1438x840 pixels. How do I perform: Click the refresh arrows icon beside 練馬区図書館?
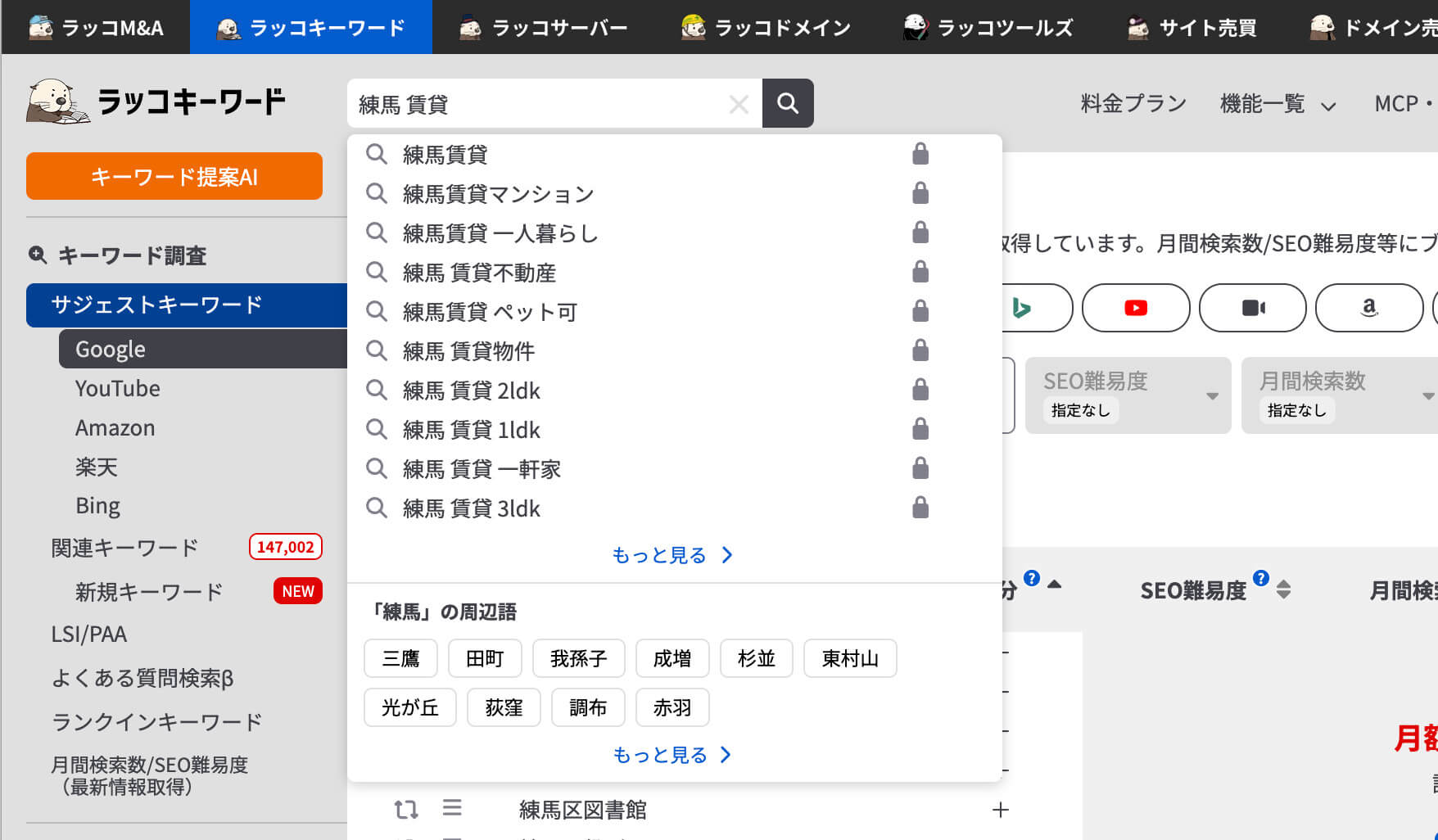coord(406,810)
